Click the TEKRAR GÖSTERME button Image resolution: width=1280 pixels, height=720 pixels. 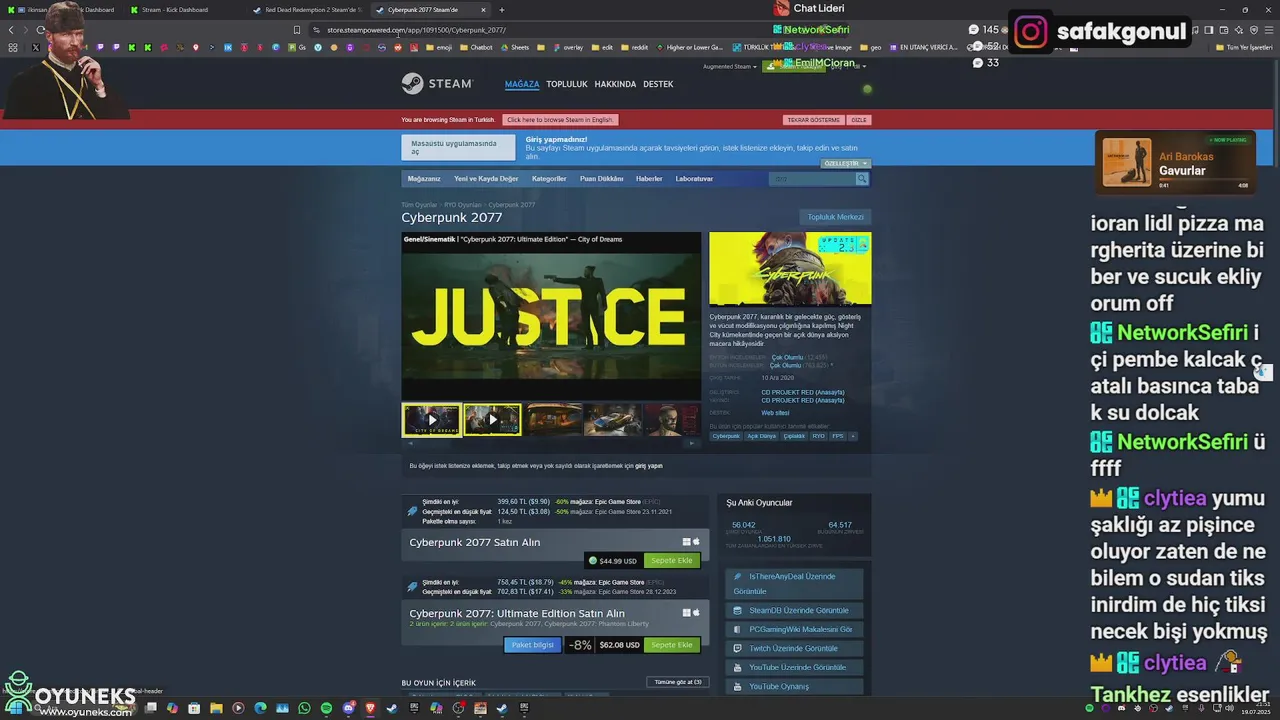[813, 120]
